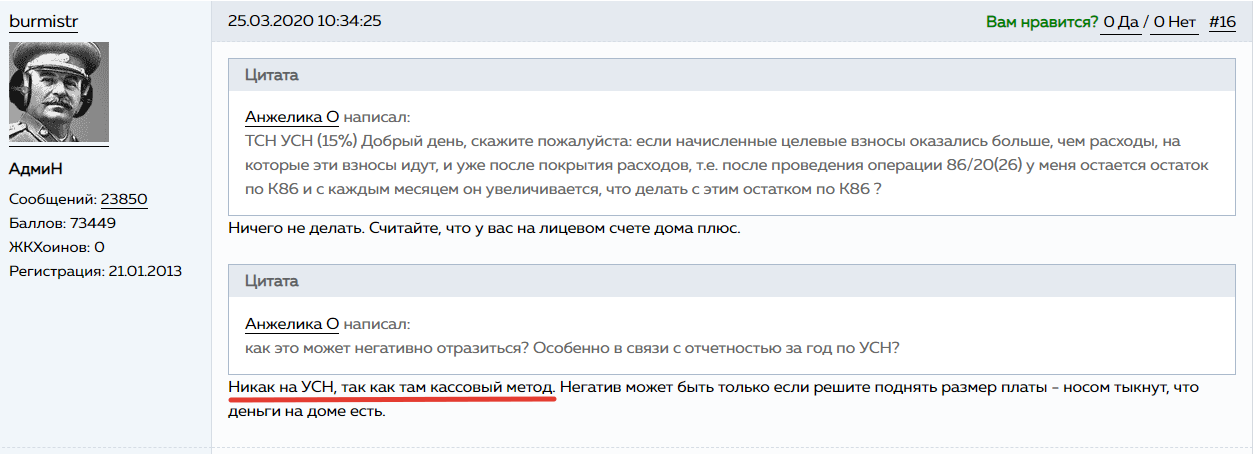This screenshot has width=1257, height=454.
Task: Click the АдмиН rank label
Action: pos(36,169)
